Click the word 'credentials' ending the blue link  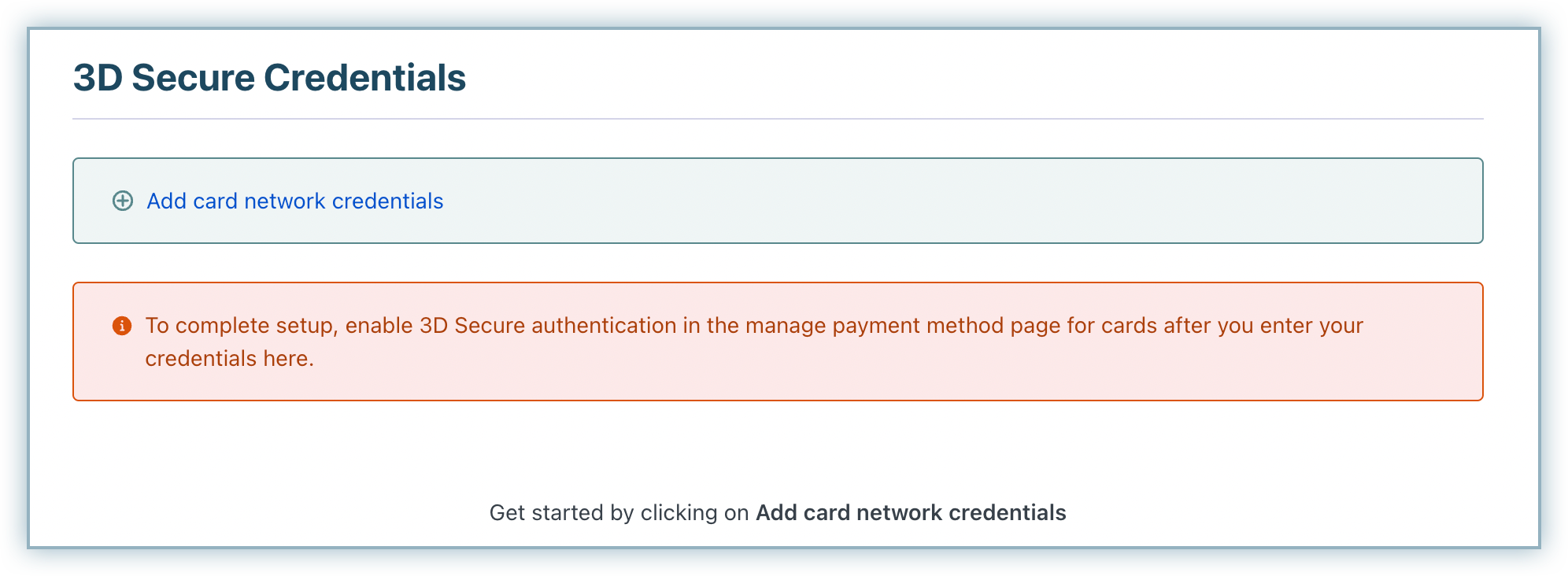pyautogui.click(x=388, y=201)
